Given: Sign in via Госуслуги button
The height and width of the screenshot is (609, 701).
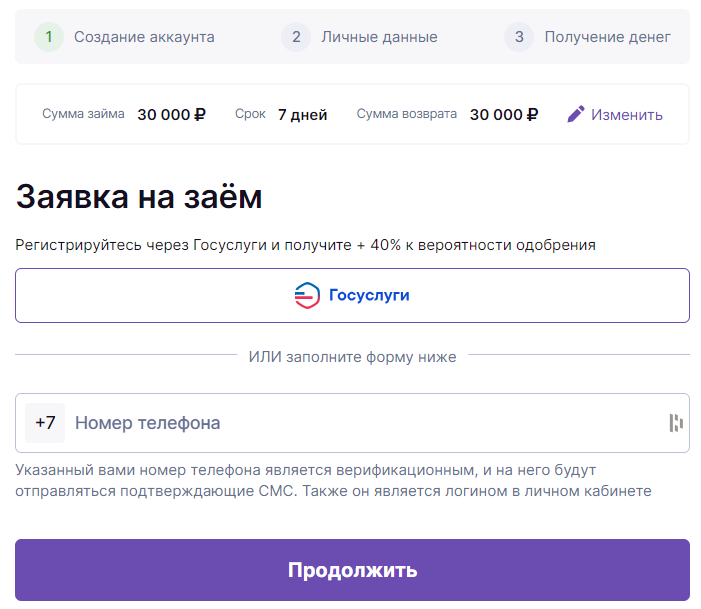Looking at the screenshot, I should (x=352, y=295).
